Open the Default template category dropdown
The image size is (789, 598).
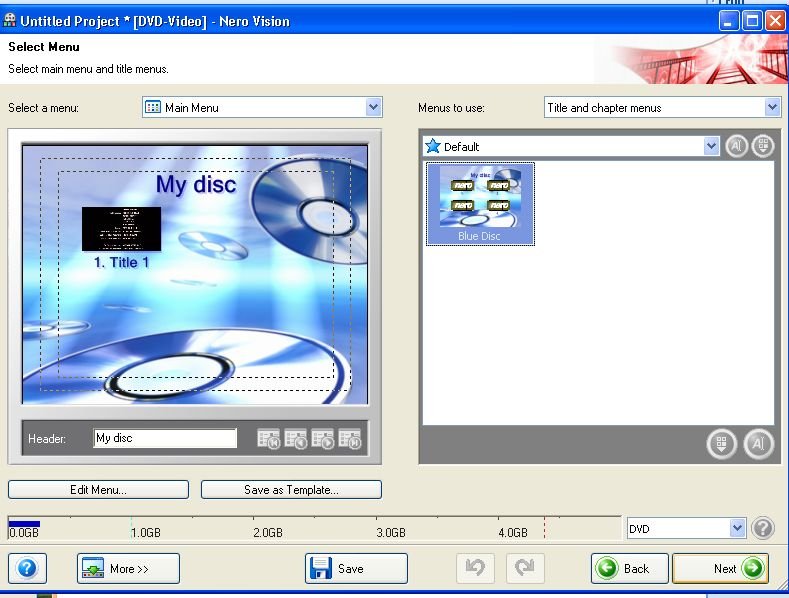click(711, 146)
